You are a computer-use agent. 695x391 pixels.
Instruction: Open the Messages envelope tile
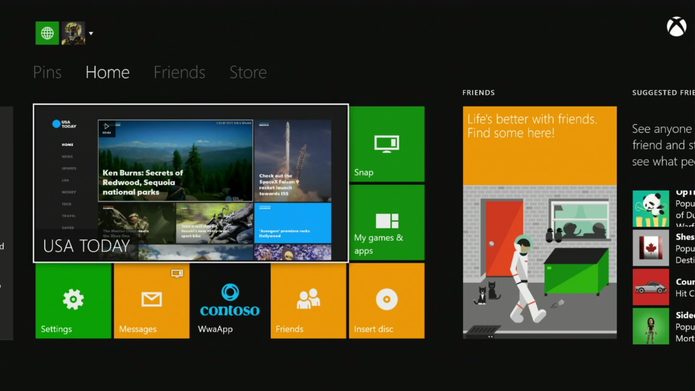tap(152, 301)
